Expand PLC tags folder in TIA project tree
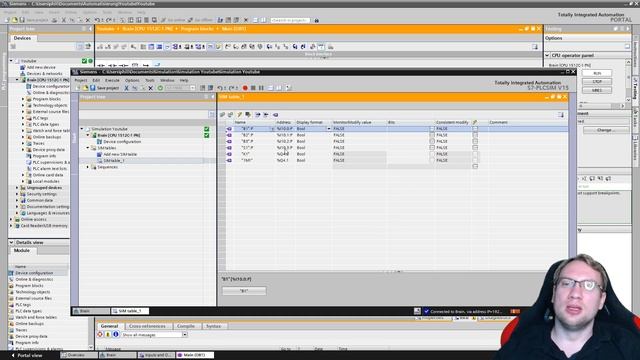The width and height of the screenshot is (640, 360). [23, 118]
